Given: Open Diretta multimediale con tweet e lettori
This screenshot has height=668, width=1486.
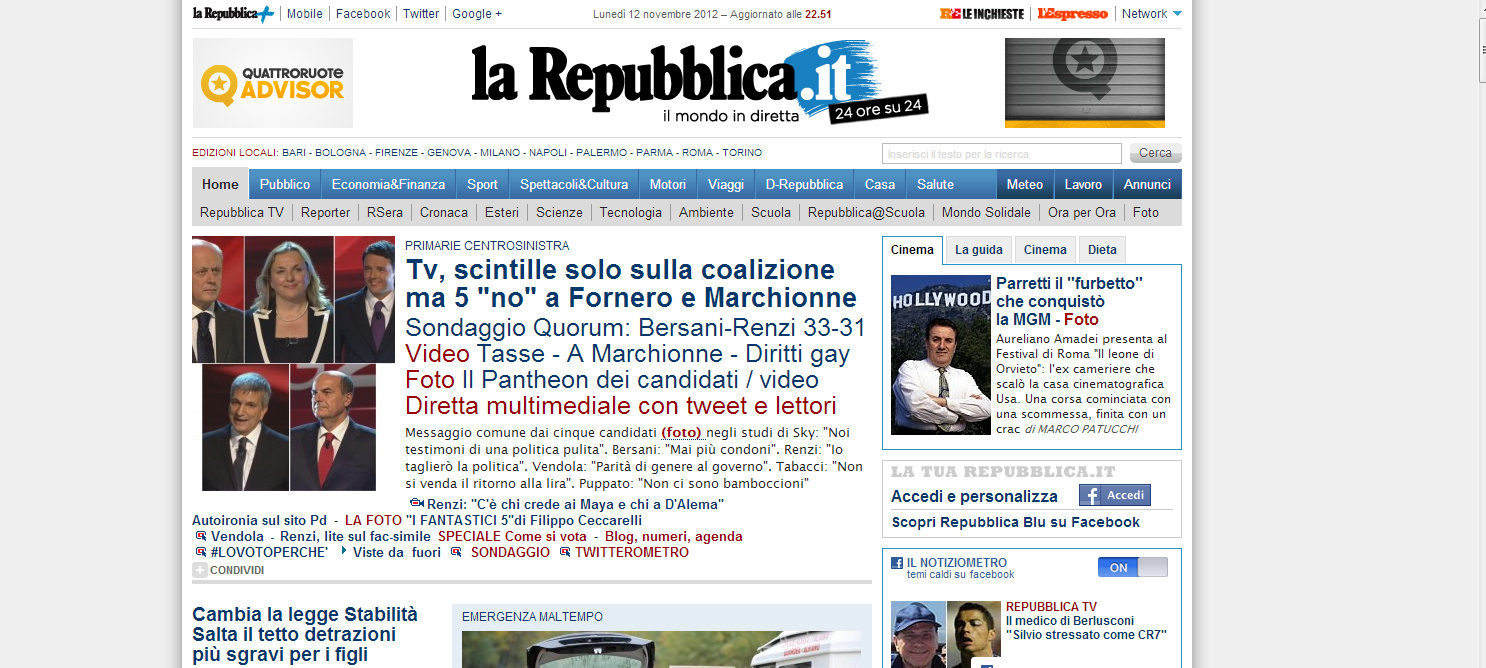Looking at the screenshot, I should (x=621, y=406).
